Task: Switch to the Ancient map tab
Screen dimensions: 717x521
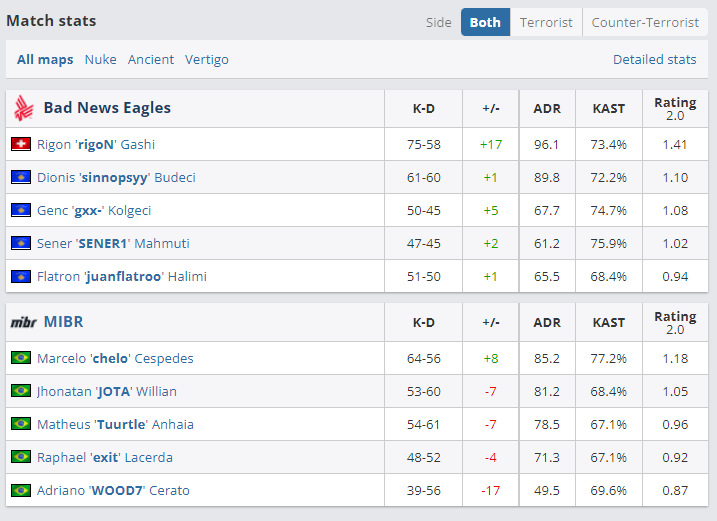Action: 151,59
